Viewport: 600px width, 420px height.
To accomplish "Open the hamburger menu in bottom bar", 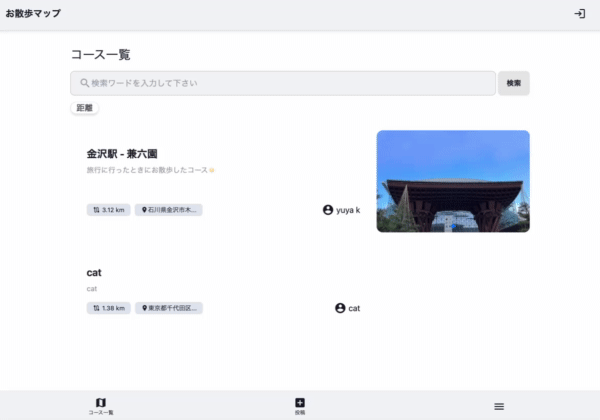I will (x=499, y=406).
